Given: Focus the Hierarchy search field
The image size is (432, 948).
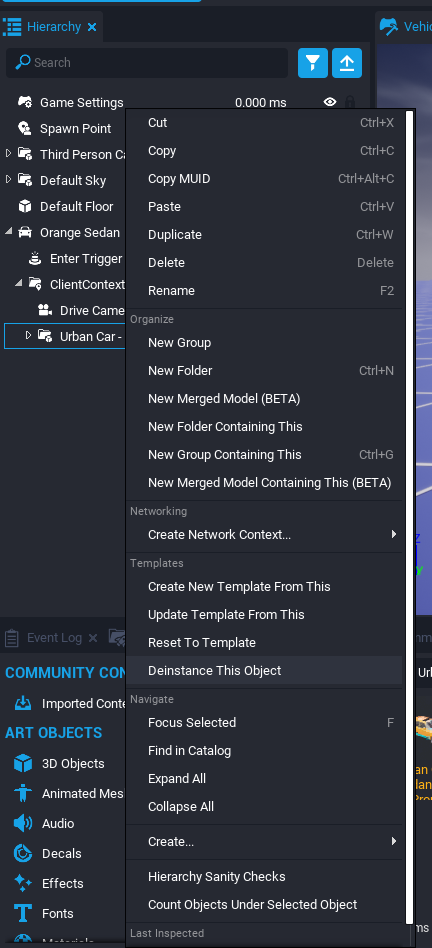Looking at the screenshot, I should pyautogui.click(x=147, y=63).
